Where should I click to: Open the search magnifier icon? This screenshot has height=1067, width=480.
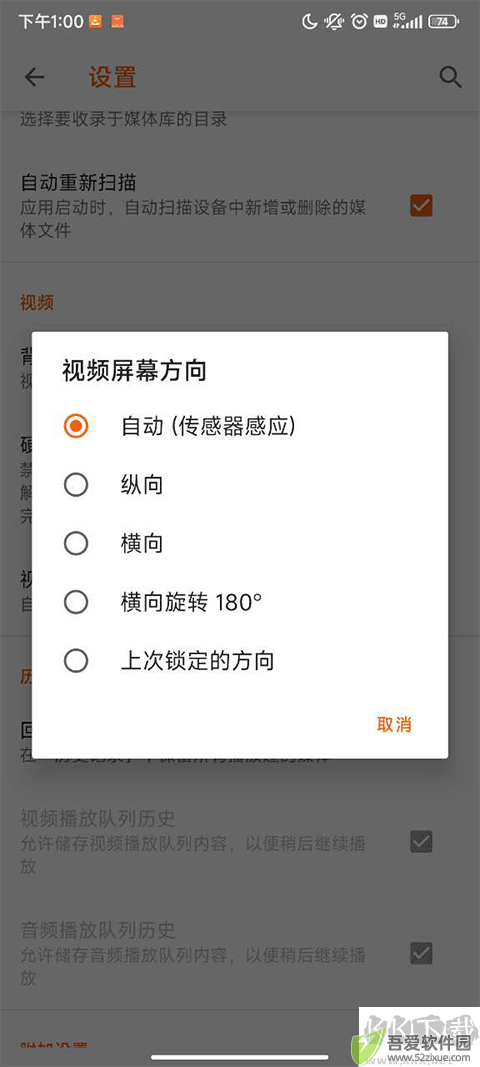tap(450, 77)
